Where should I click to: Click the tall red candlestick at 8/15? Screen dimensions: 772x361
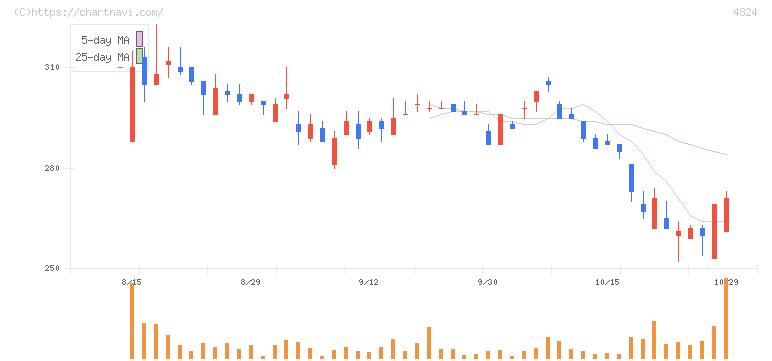[x=132, y=104]
